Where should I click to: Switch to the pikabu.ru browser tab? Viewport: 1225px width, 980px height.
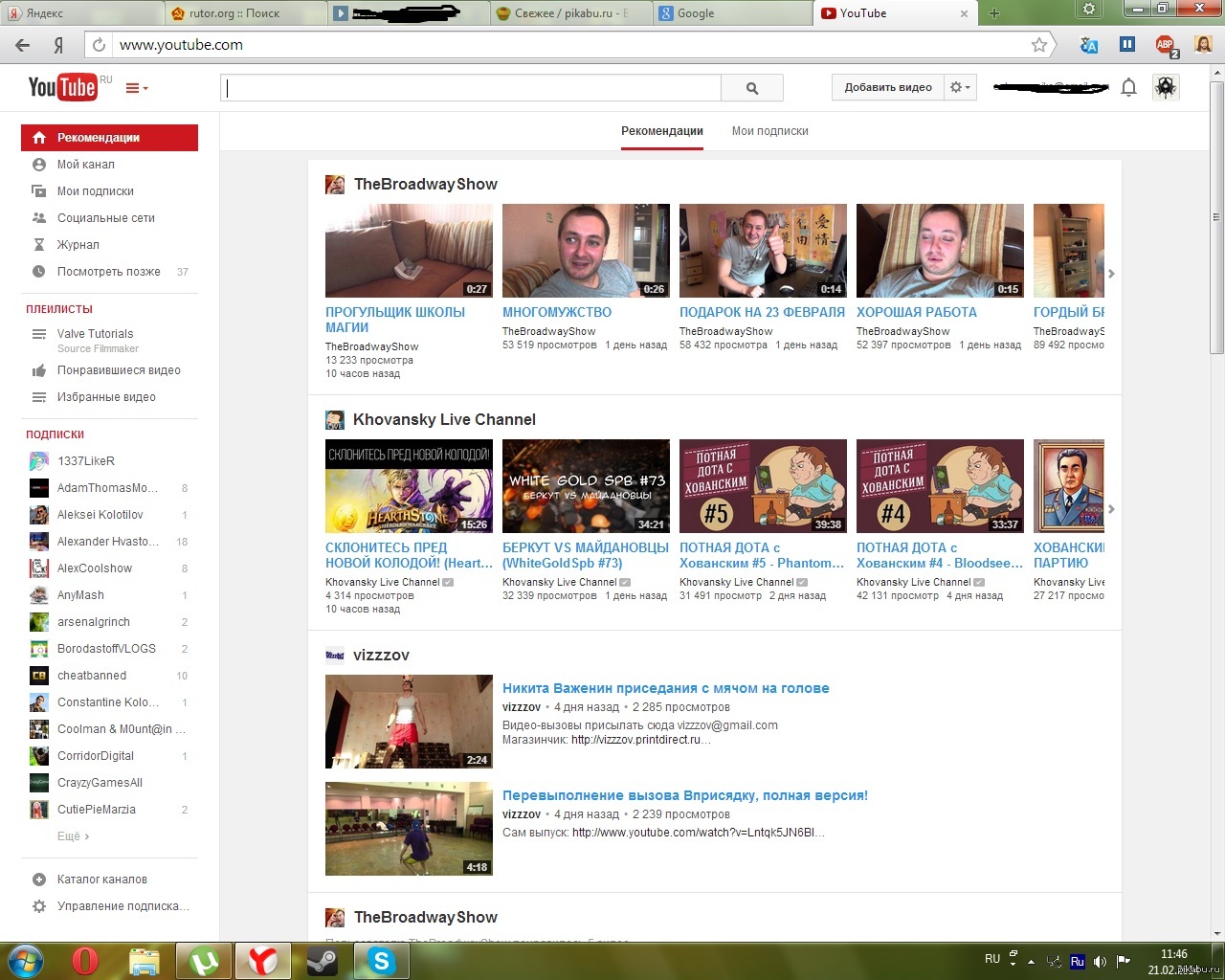point(570,13)
